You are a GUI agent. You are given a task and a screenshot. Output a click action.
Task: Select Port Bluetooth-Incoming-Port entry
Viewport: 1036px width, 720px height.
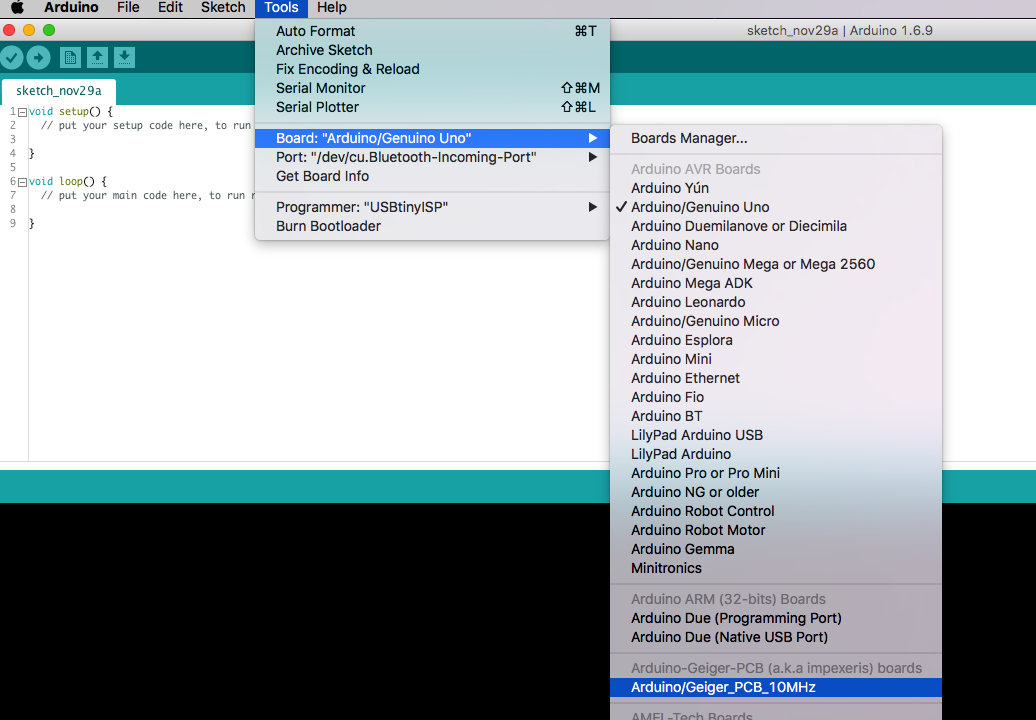432,157
